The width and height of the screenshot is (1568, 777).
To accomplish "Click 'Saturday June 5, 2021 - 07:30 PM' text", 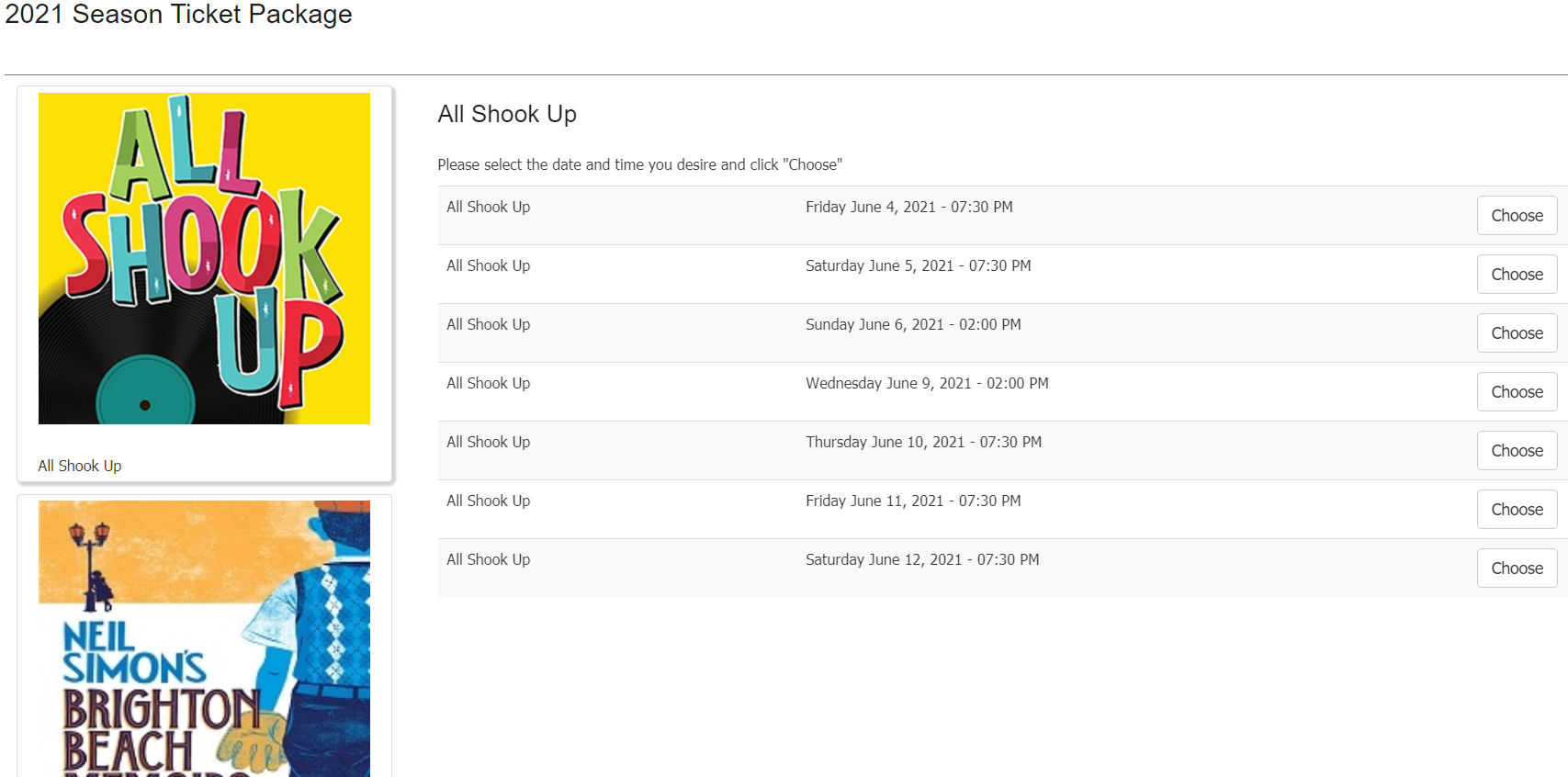I will 919,265.
